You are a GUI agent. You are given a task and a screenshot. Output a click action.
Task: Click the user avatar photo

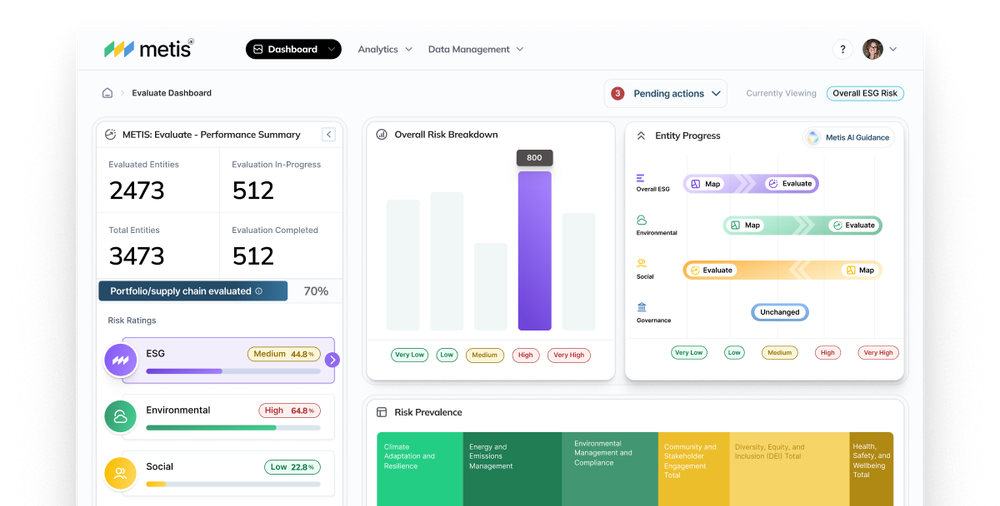pyautogui.click(x=872, y=49)
